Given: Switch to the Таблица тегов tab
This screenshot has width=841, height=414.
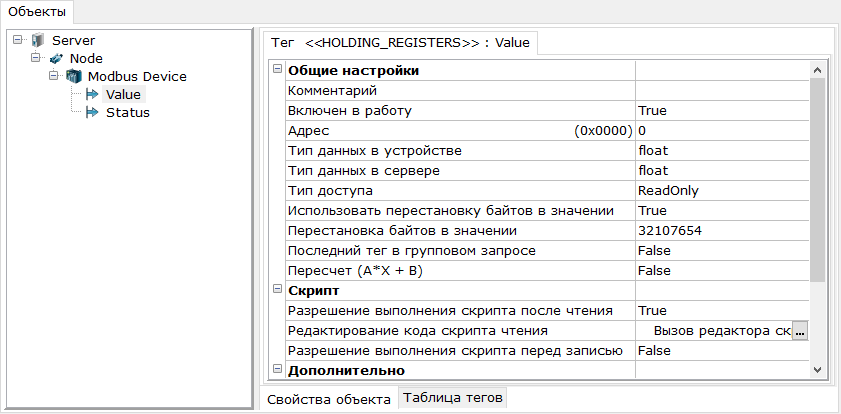Looking at the screenshot, I should coord(453,398).
